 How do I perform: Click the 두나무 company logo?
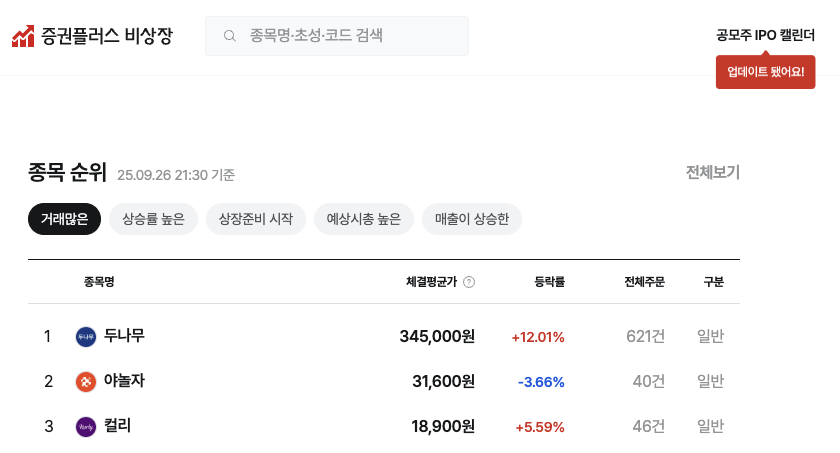point(86,336)
